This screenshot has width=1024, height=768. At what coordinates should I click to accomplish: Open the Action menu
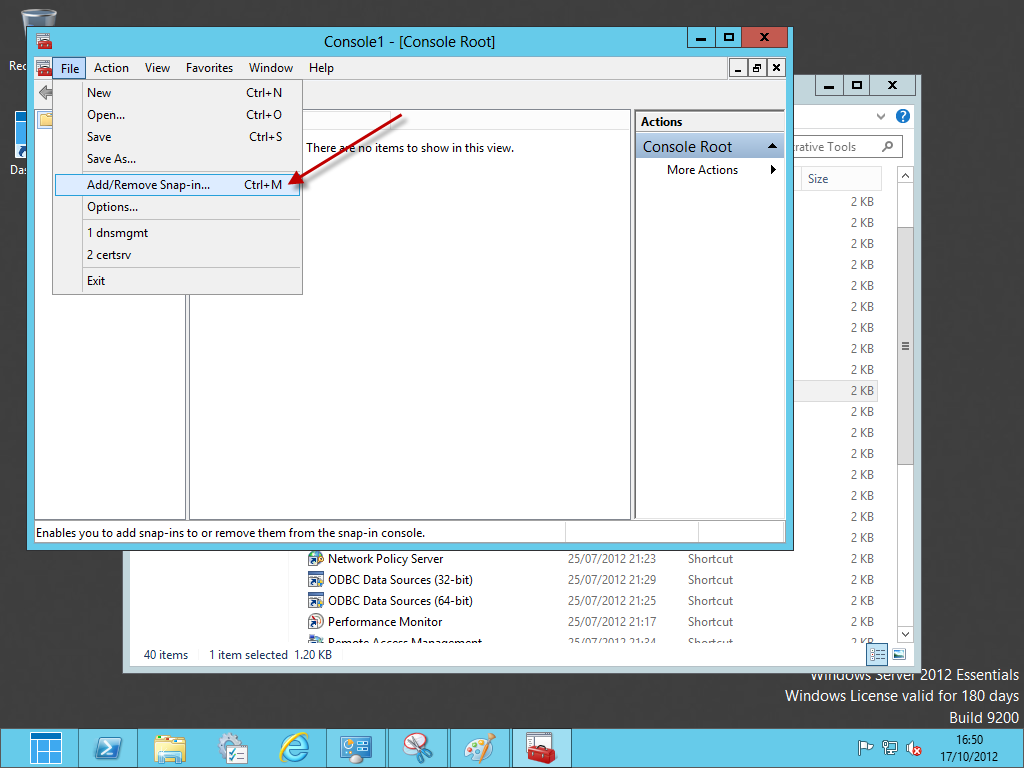[111, 68]
